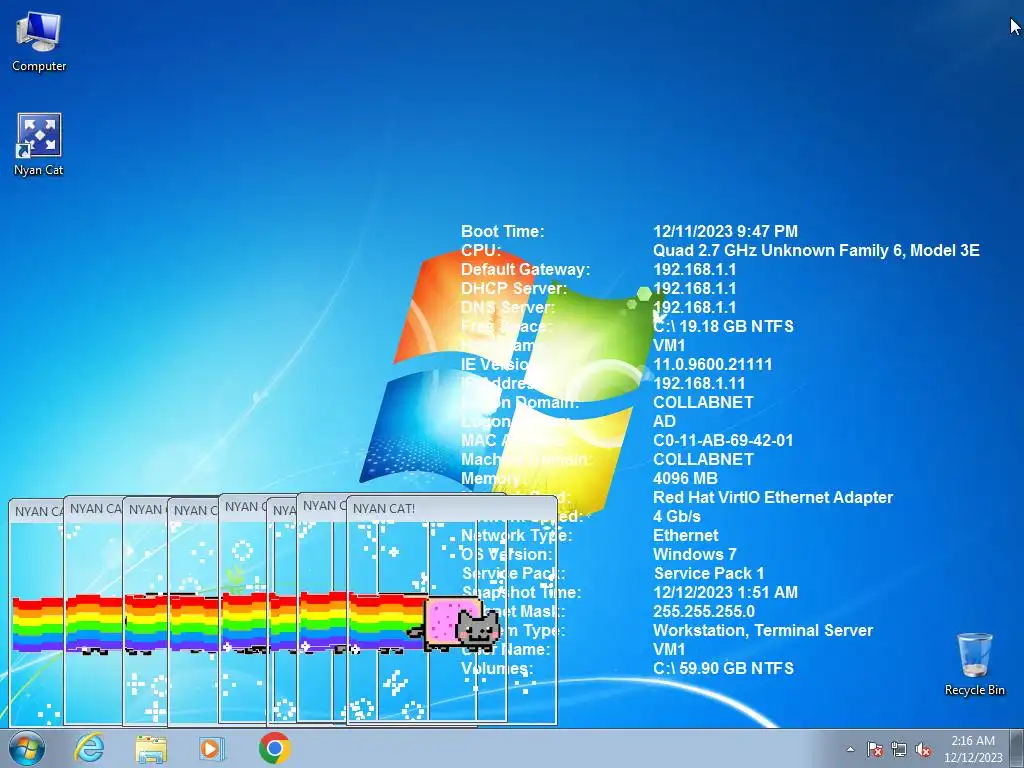Launch Google Chrome from the taskbar
1024x768 pixels.
(x=274, y=748)
